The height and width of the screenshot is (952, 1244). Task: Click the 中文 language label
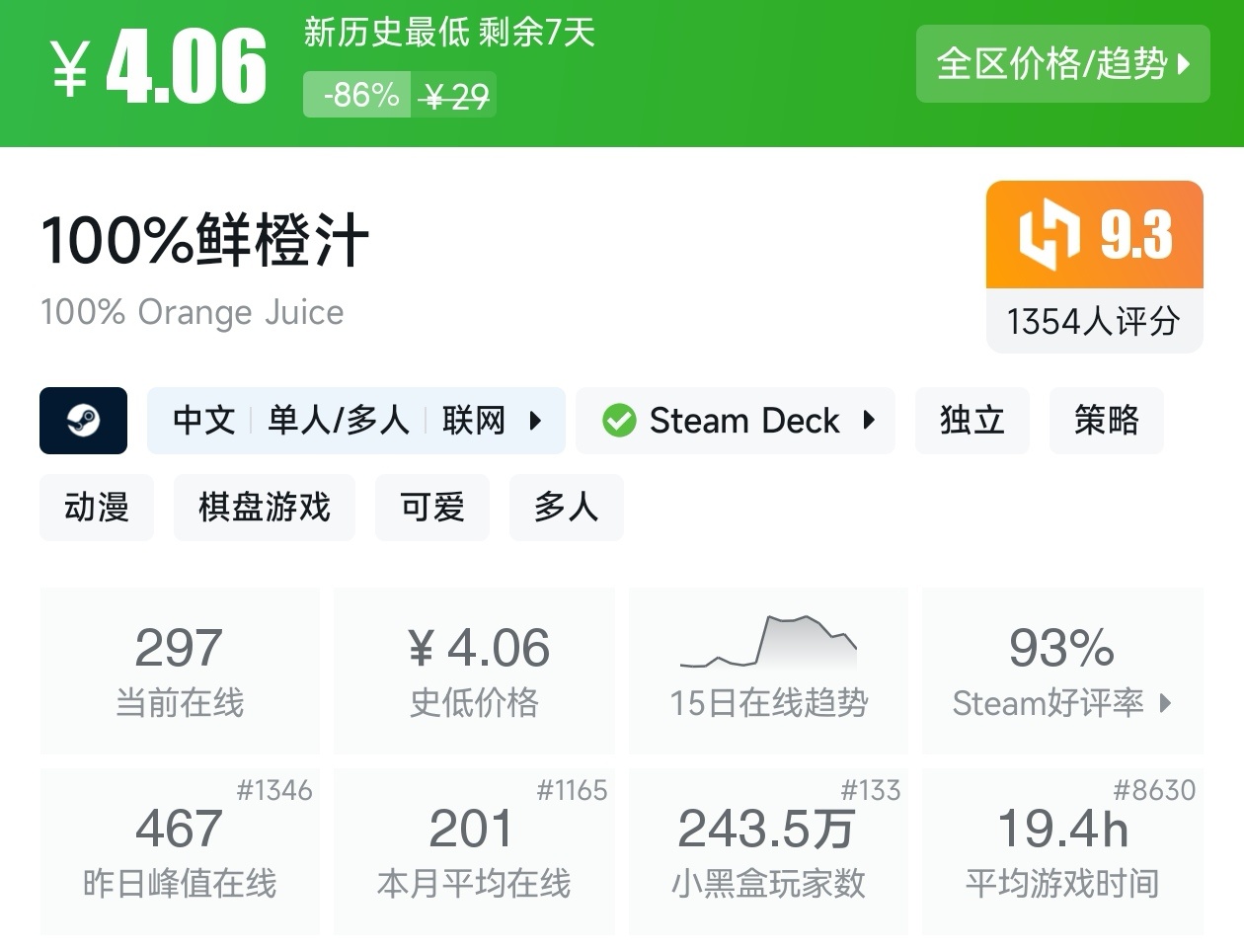[x=204, y=421]
